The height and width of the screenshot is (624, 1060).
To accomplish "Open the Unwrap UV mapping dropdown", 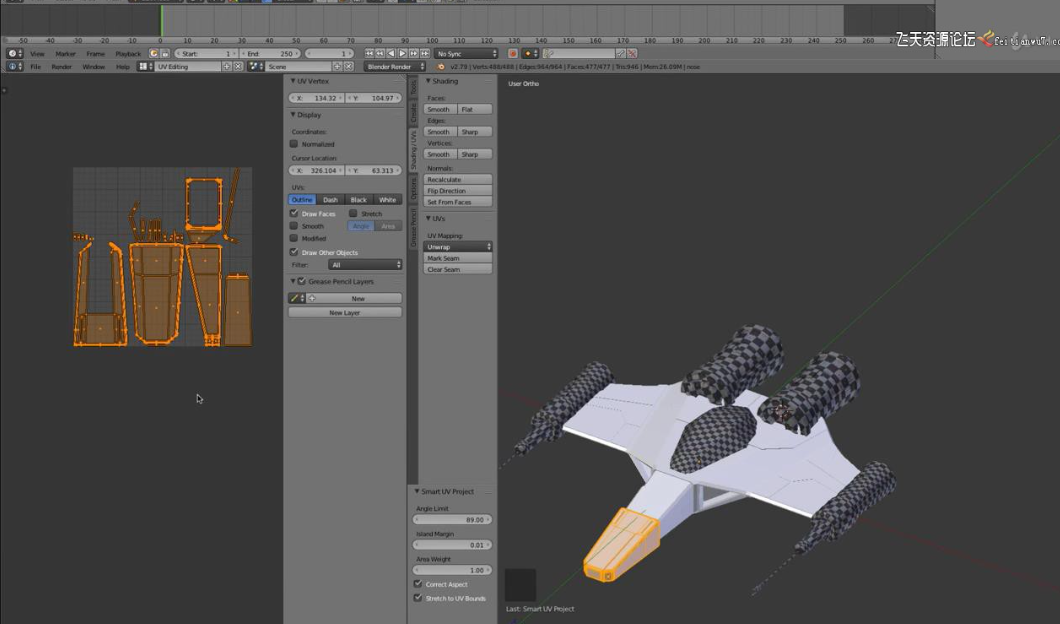I will pos(458,246).
